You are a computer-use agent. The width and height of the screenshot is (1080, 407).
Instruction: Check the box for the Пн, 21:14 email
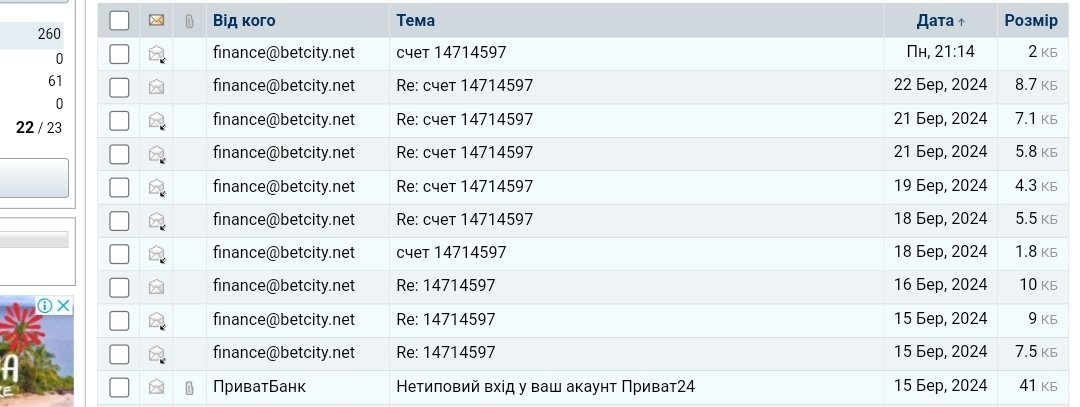[119, 54]
